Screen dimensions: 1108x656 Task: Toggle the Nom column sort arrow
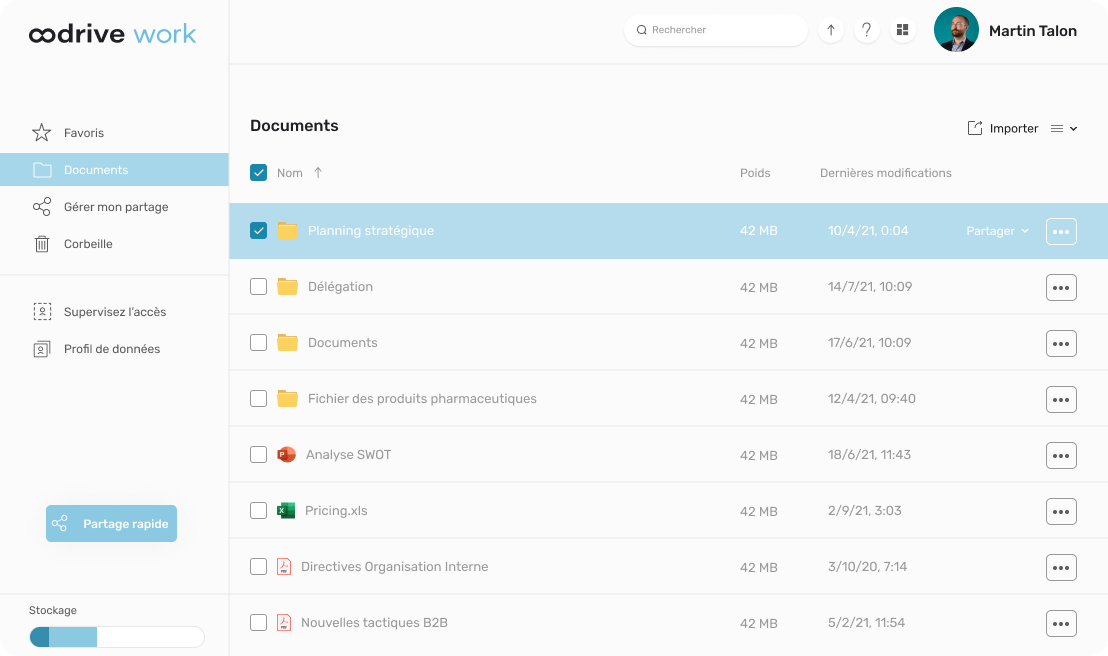[317, 172]
